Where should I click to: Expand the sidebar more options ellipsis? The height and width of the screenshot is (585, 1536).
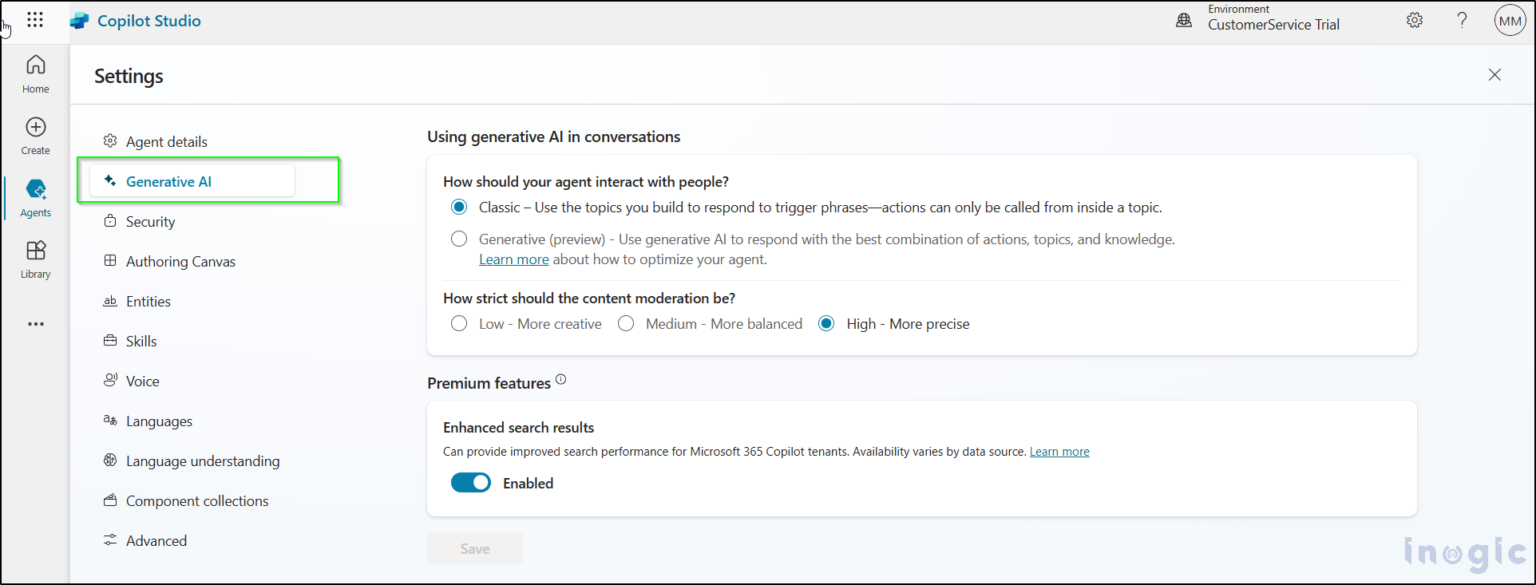pyautogui.click(x=35, y=324)
